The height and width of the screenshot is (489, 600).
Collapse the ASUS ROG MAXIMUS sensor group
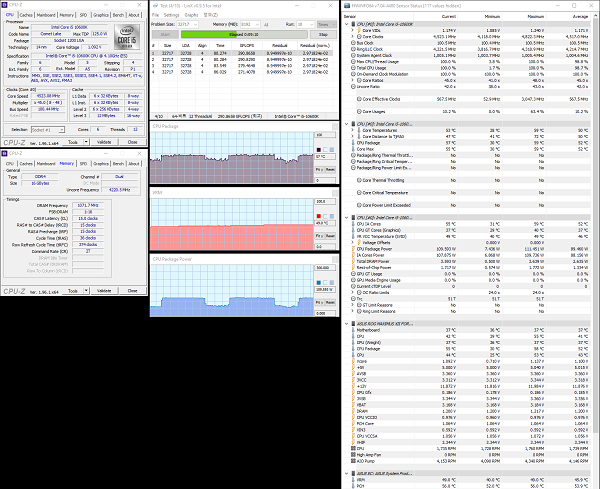point(347,324)
